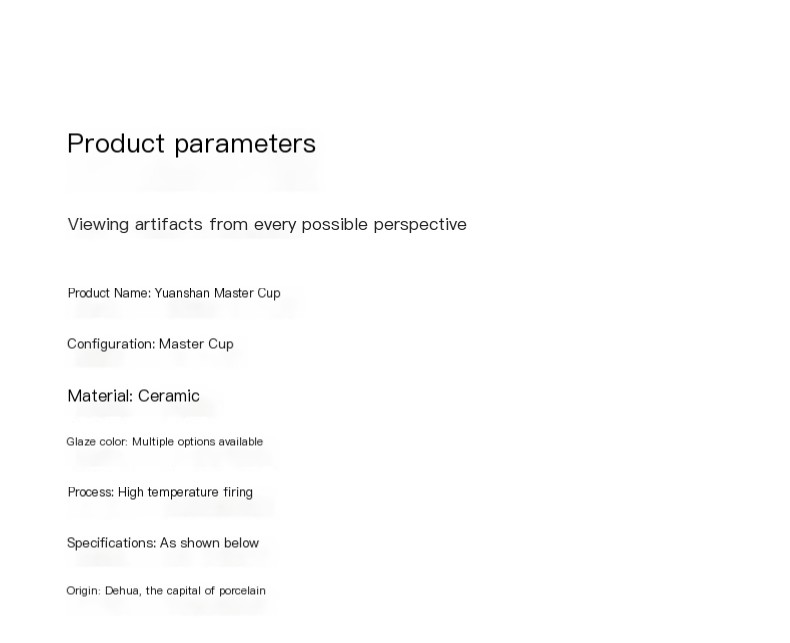Select the 'Dehua, the capital of porcelain' text
Image resolution: width=790 pixels, height=643 pixels.
click(185, 591)
